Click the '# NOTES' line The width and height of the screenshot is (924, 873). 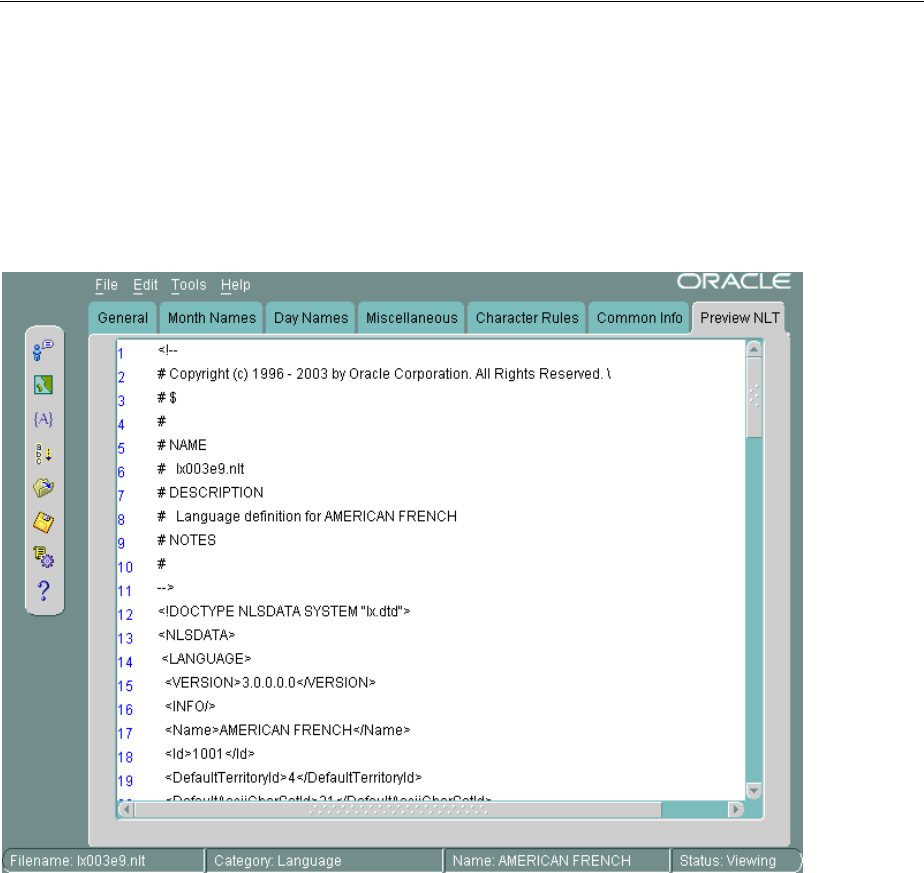pos(186,540)
